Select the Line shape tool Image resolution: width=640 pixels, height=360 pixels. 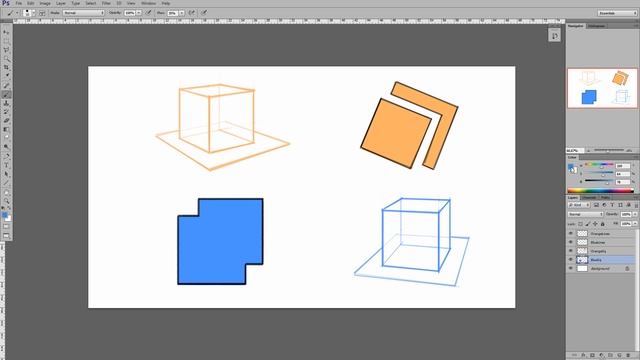click(x=6, y=183)
